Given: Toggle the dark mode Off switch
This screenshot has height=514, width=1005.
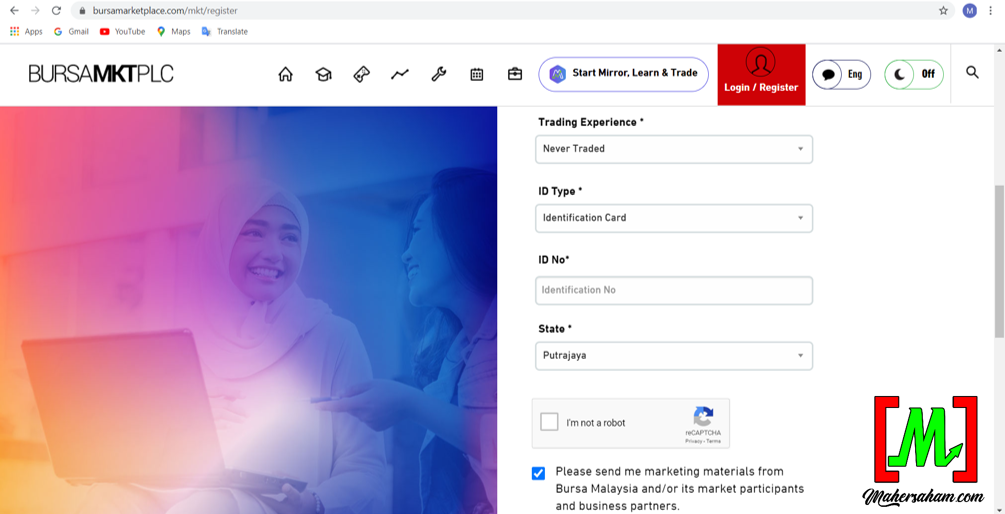Looking at the screenshot, I should coord(913,74).
